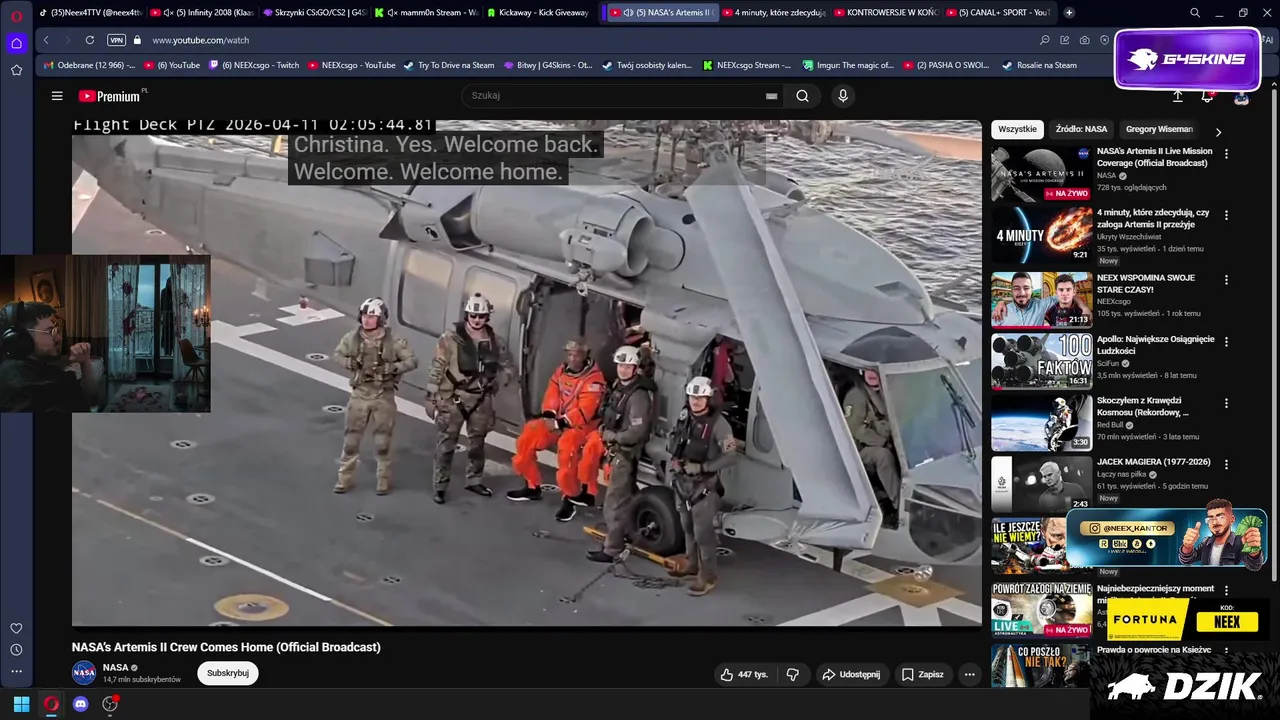This screenshot has width=1280, height=720.
Task: Go back with browser back arrow
Action: point(46,40)
